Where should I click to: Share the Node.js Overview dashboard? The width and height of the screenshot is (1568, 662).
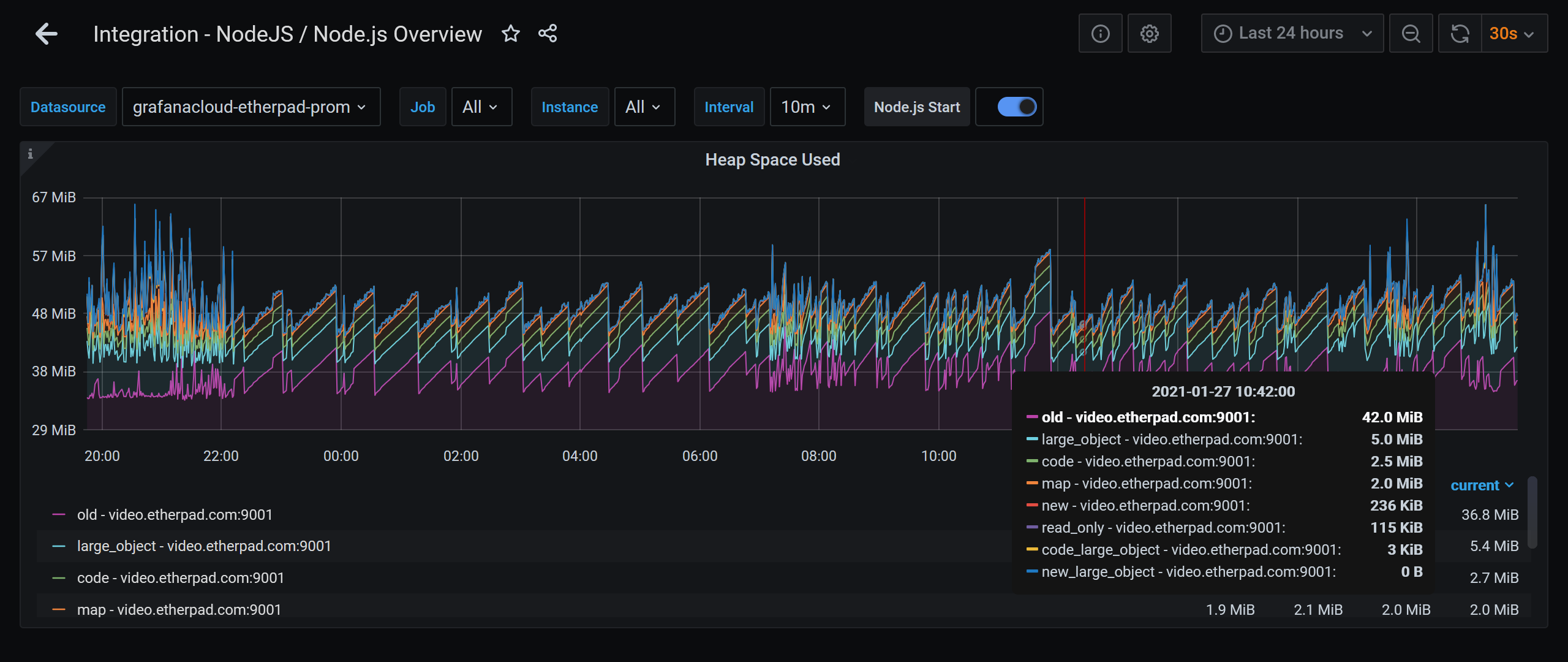547,34
